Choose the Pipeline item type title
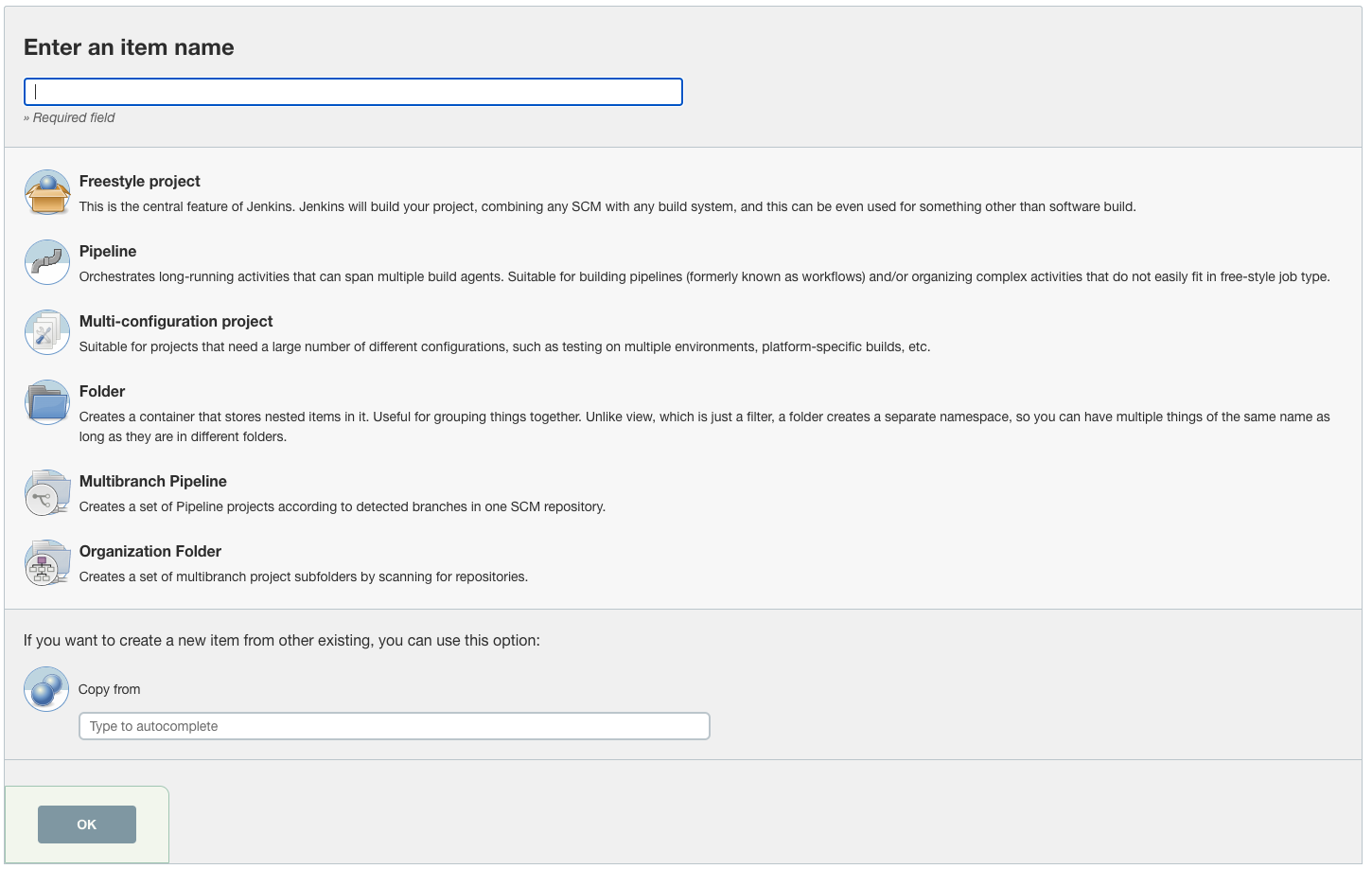Image resolution: width=1372 pixels, height=869 pixels. [x=108, y=251]
